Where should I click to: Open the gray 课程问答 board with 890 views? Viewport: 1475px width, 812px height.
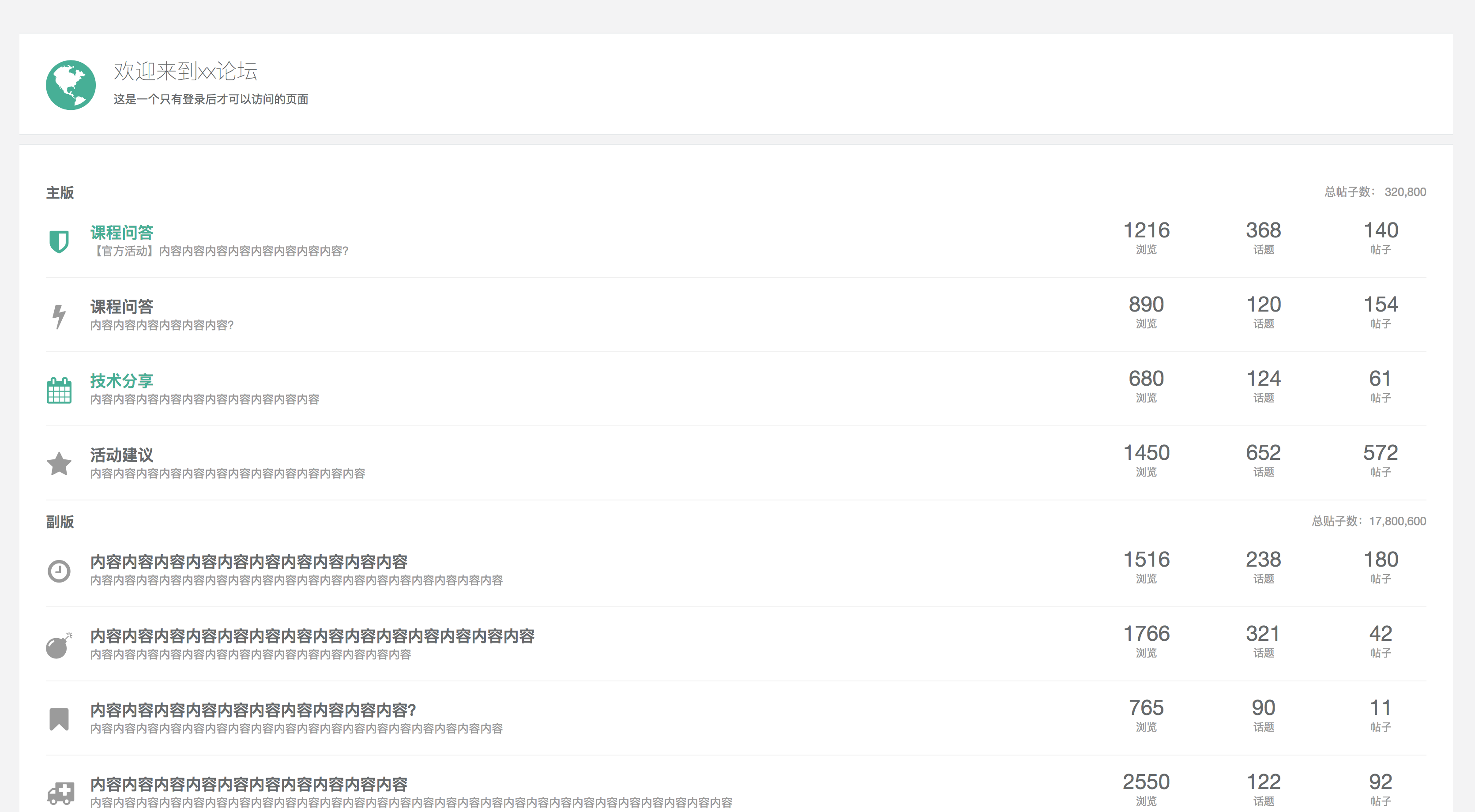(x=122, y=306)
